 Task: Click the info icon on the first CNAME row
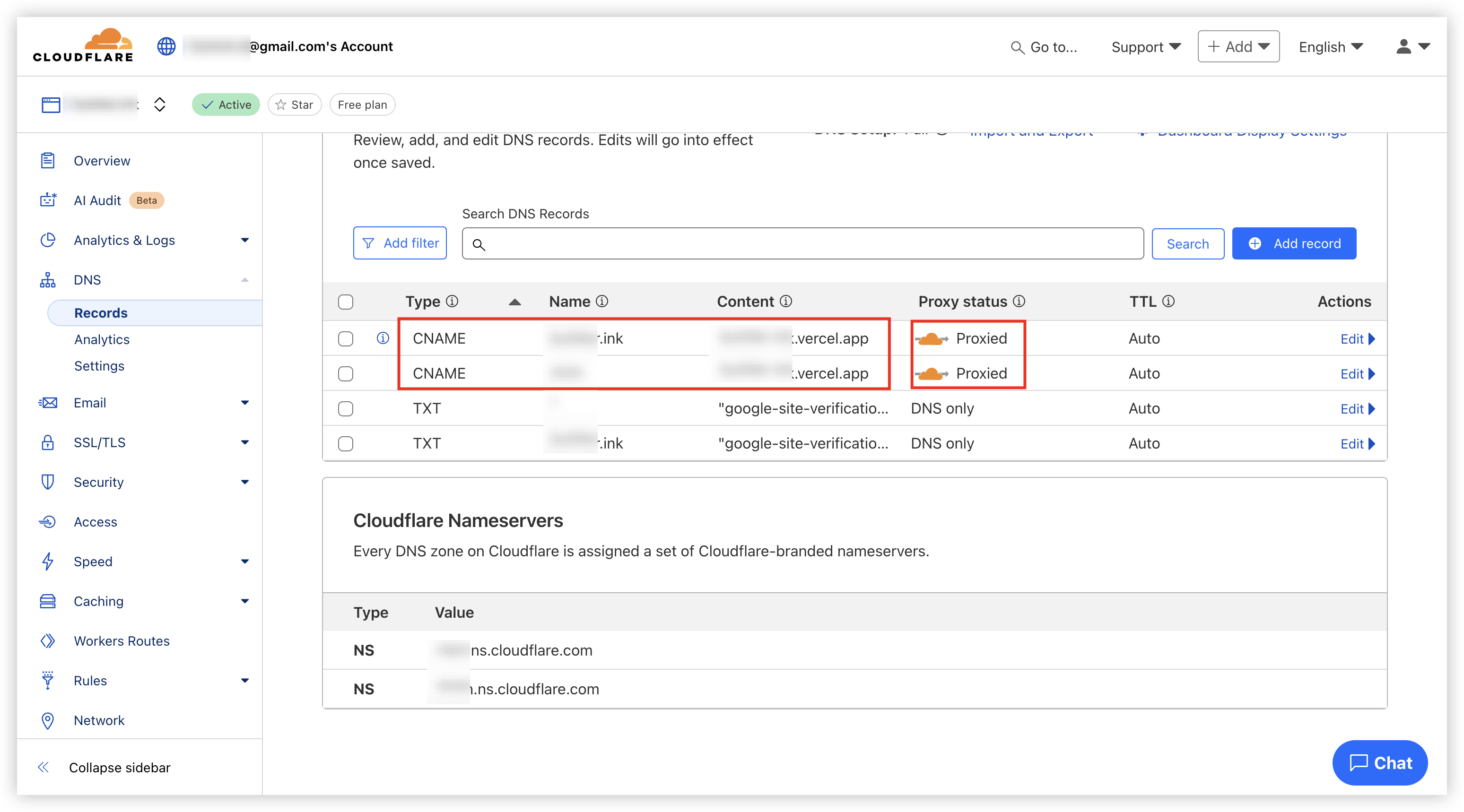(383, 338)
